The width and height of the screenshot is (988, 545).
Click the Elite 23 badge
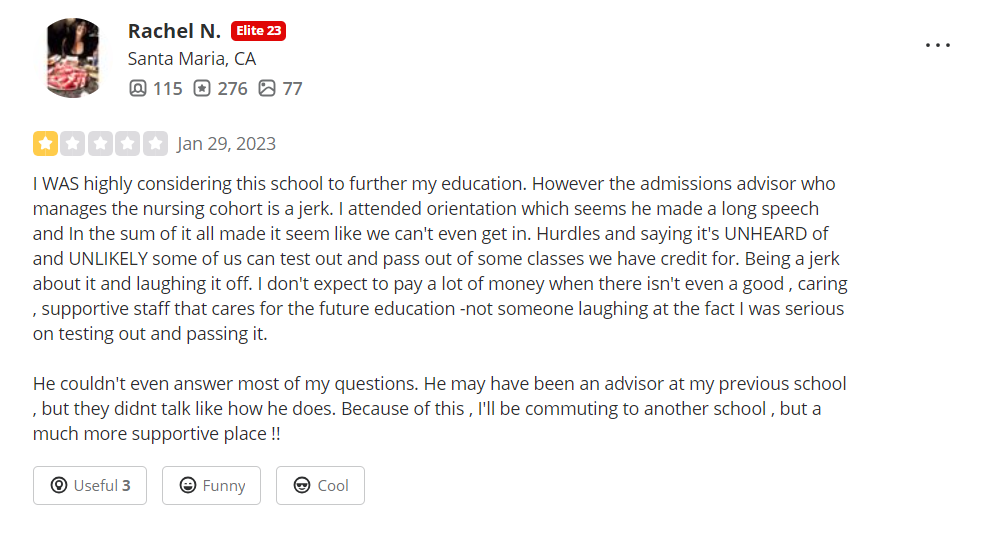point(258,31)
